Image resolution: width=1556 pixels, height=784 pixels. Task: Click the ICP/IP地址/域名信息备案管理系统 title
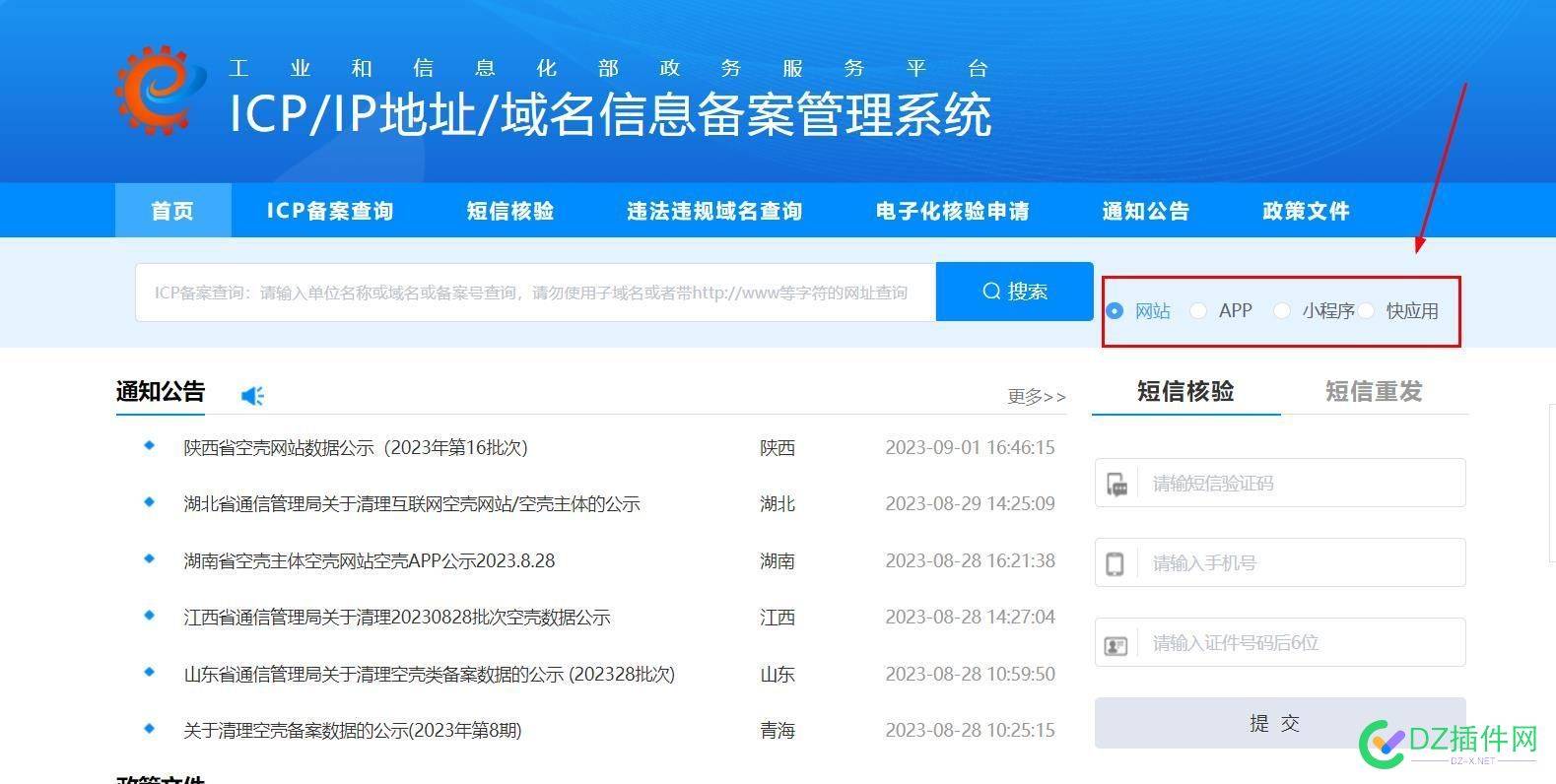610,113
